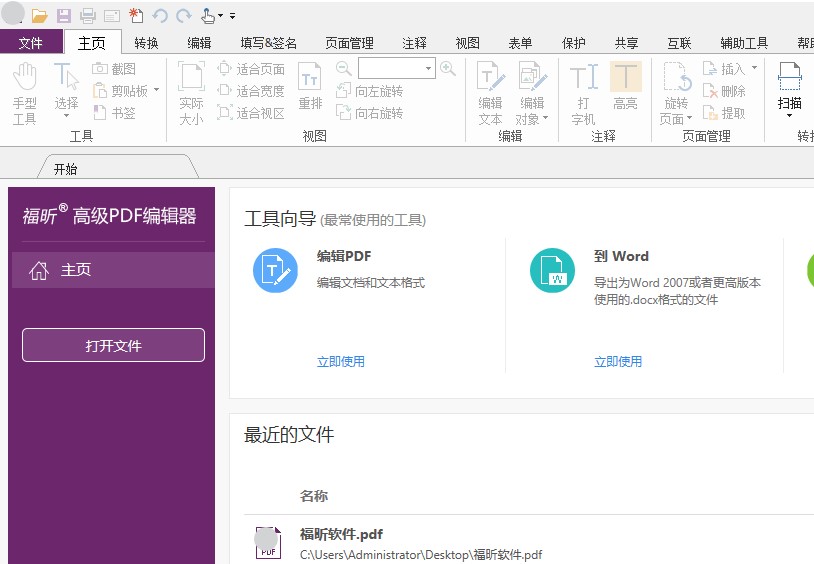
Task: Switch to the 主页 ribbon tab
Action: click(92, 43)
